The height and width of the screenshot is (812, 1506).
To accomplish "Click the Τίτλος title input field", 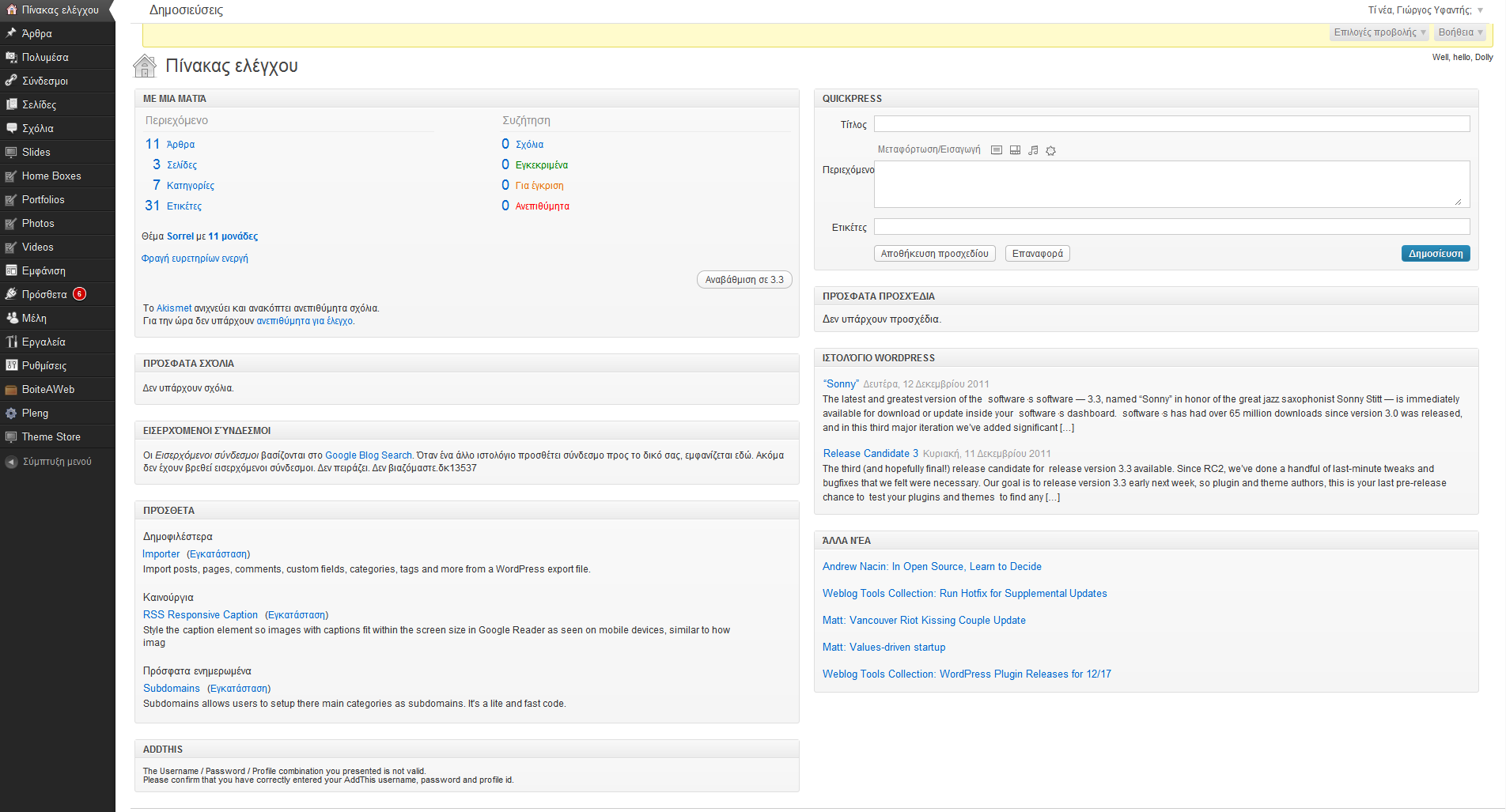I will coord(1171,124).
